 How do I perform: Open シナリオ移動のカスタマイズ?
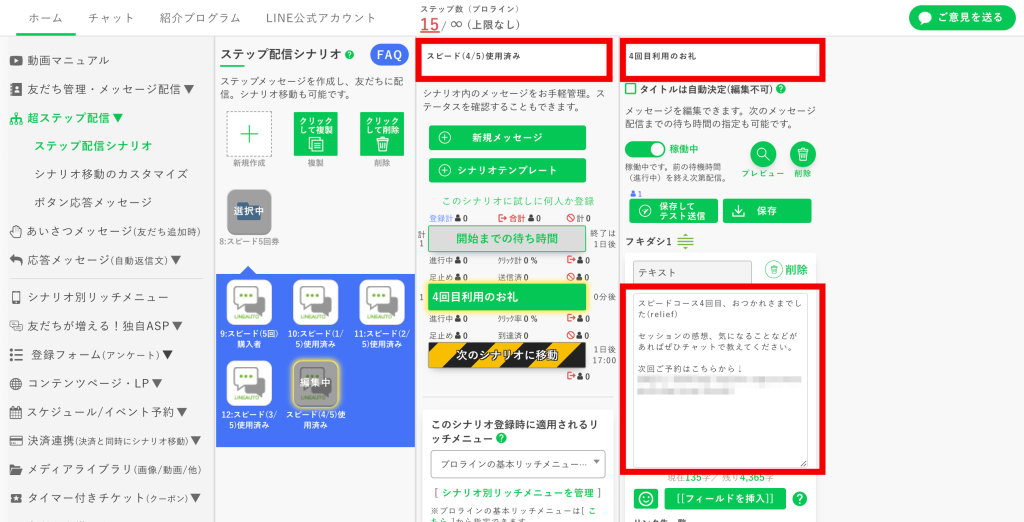click(x=111, y=174)
